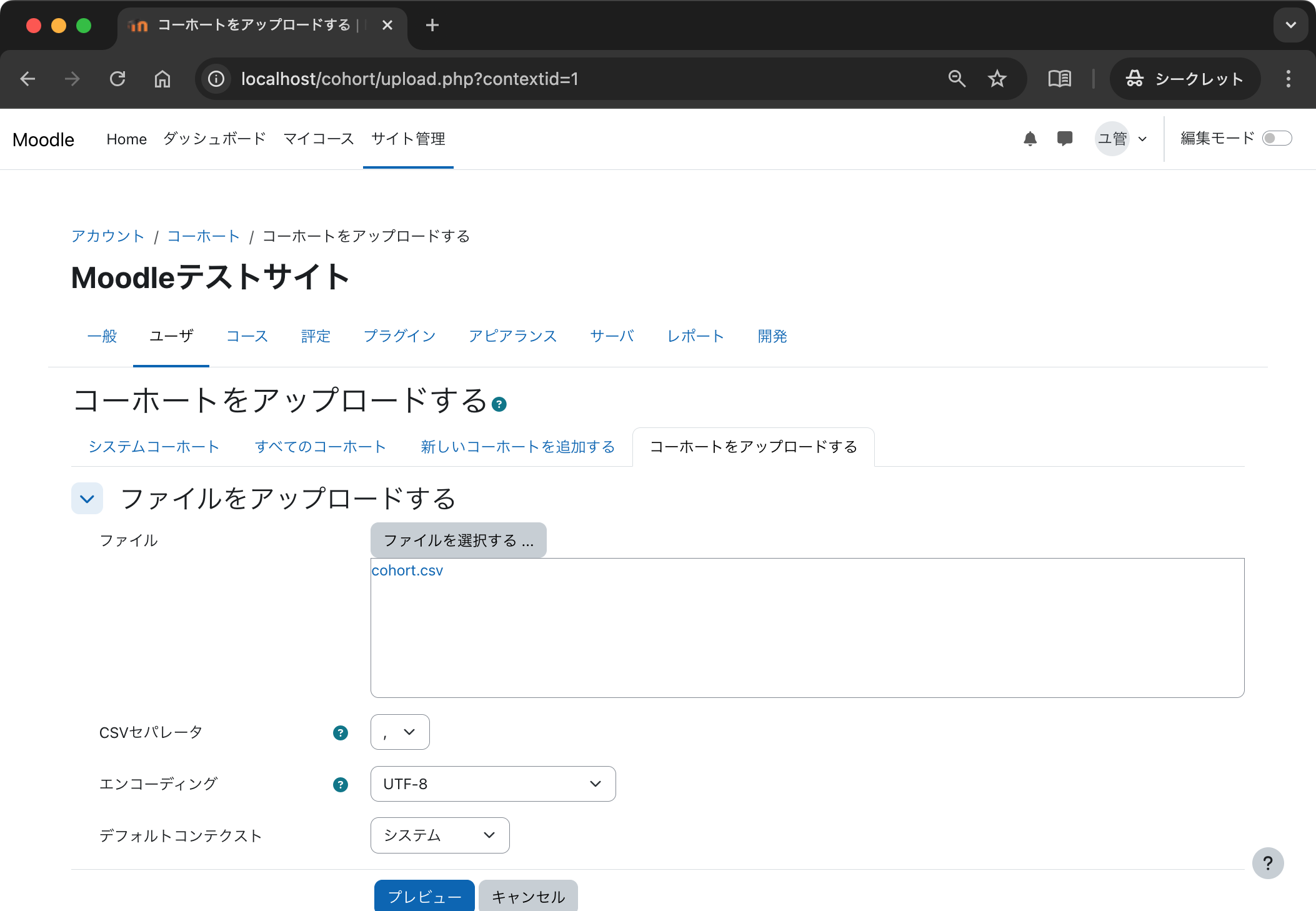Open the floating help button at bottom right
This screenshot has height=911, width=1316.
1268,863
